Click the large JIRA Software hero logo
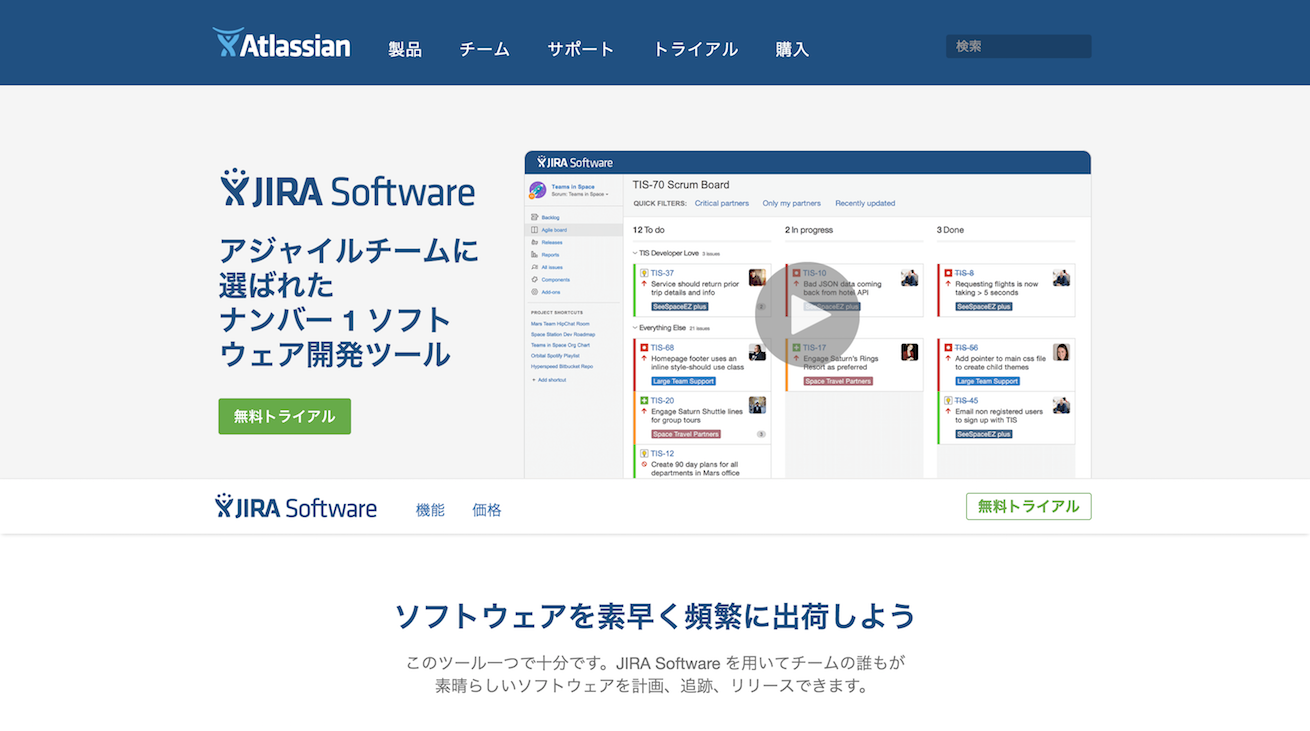 (347, 189)
